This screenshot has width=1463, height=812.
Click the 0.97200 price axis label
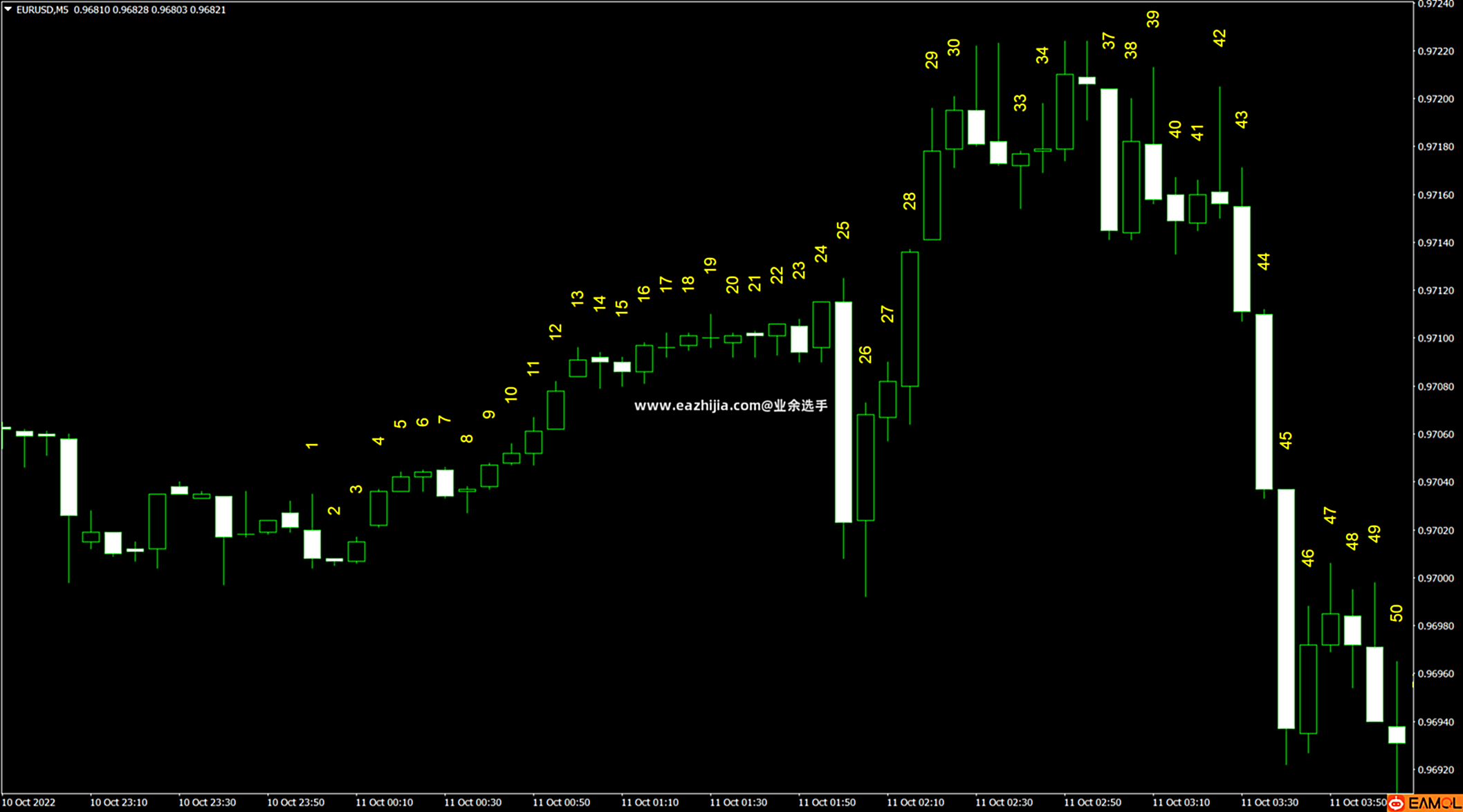coord(1436,99)
